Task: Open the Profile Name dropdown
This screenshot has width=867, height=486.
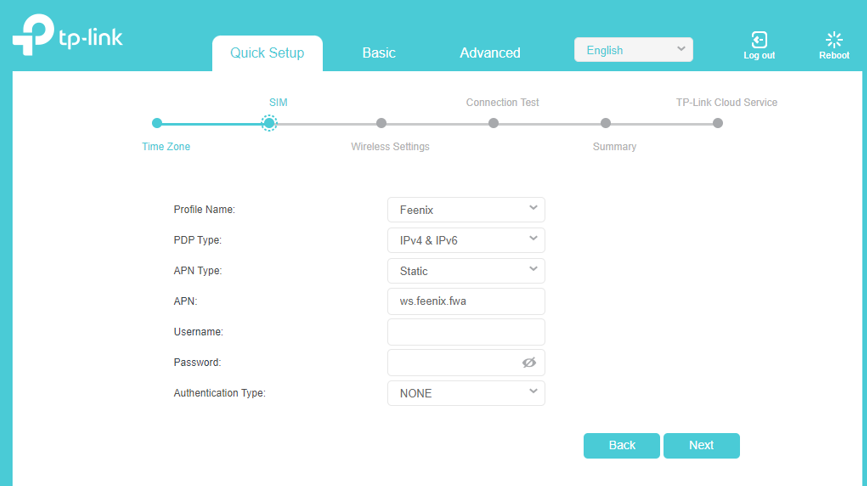Action: click(x=466, y=210)
